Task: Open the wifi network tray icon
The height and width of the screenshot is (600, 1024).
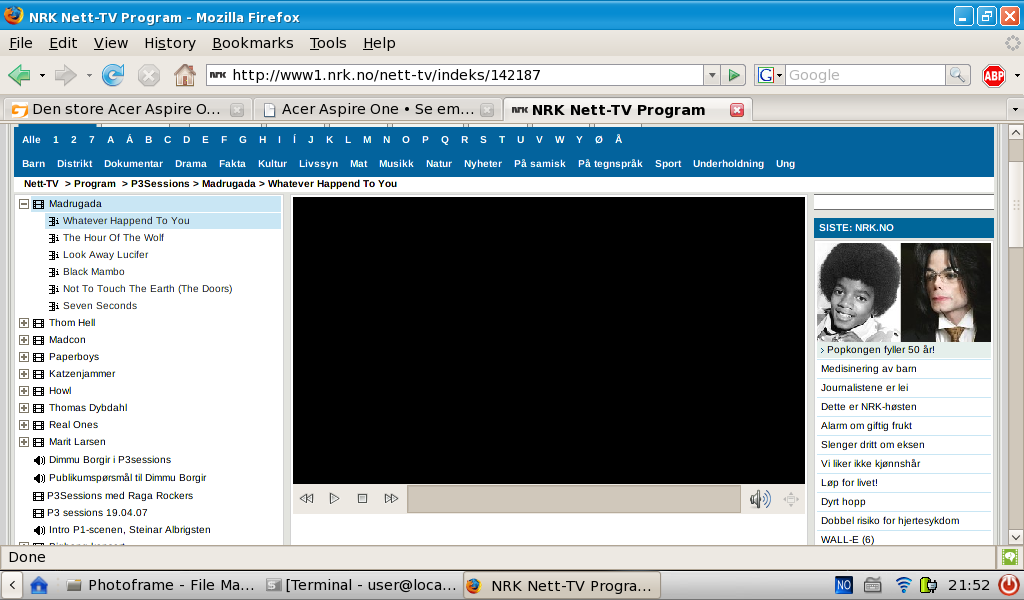Action: (903, 585)
